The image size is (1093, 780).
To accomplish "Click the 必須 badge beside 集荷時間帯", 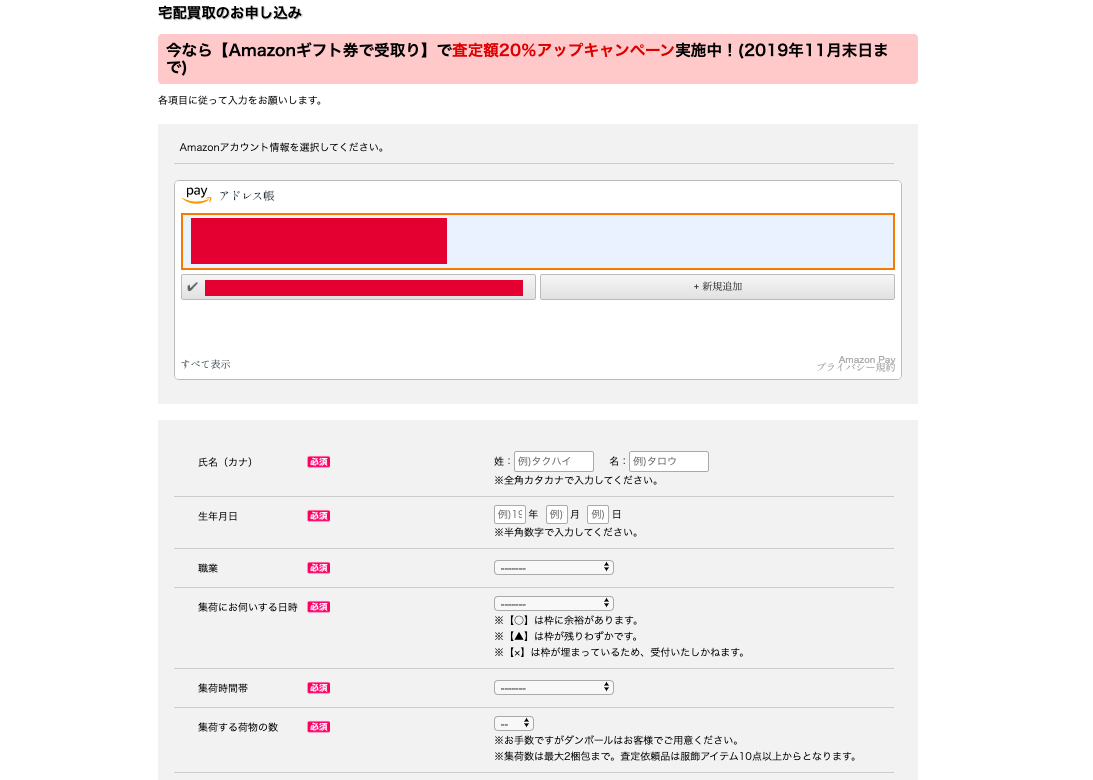I will [x=319, y=688].
